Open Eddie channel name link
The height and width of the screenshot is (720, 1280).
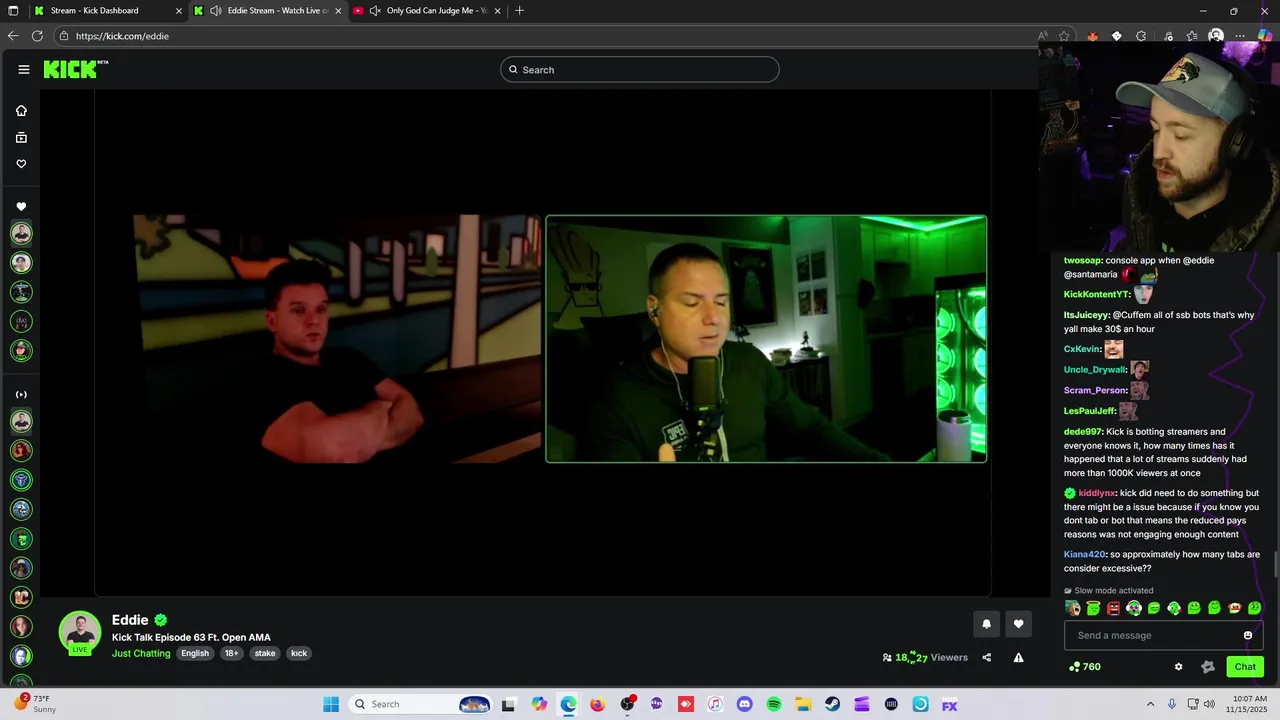(130, 620)
